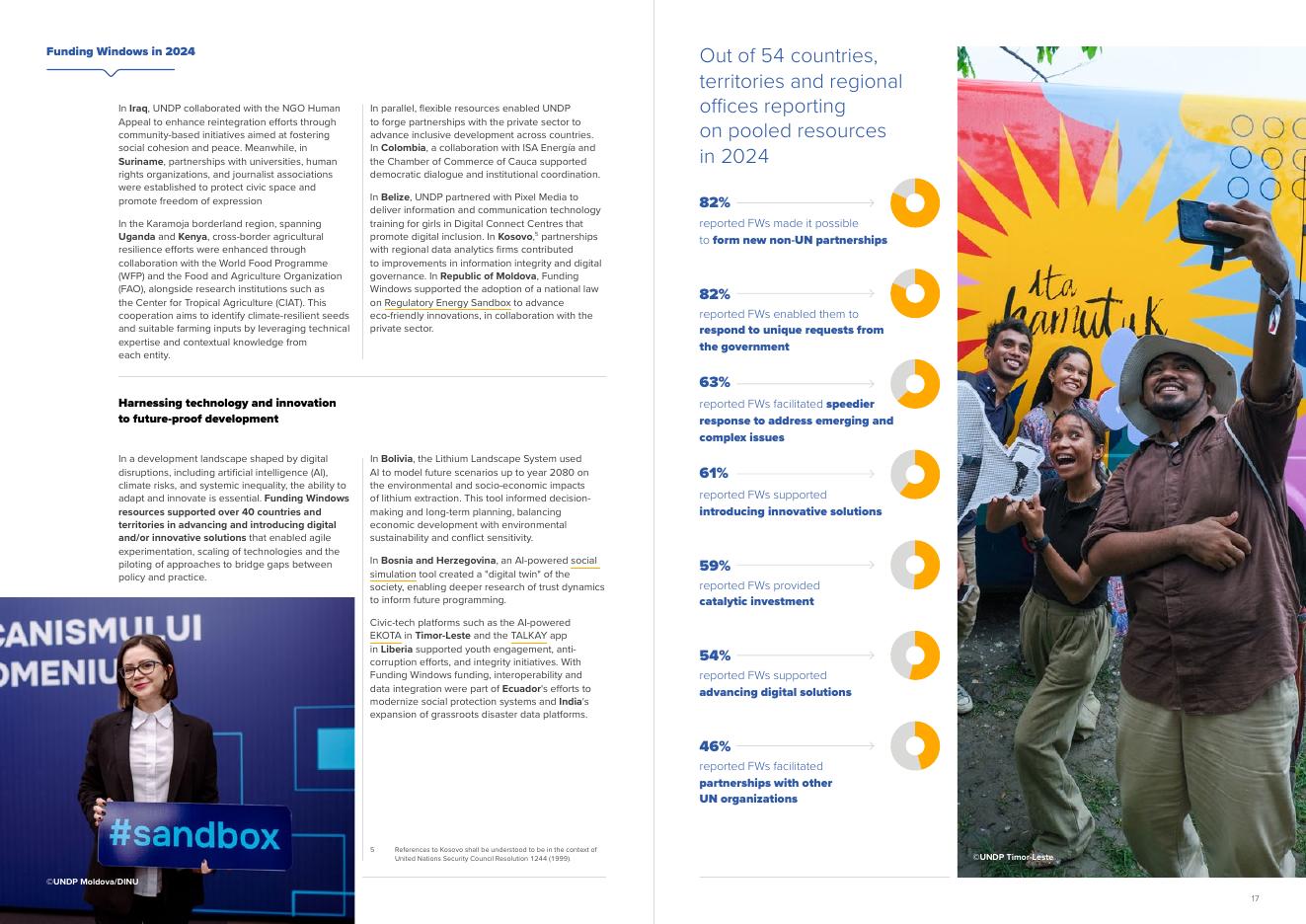
Task: Click the bold word 'Ecuador'
Action: (521, 689)
